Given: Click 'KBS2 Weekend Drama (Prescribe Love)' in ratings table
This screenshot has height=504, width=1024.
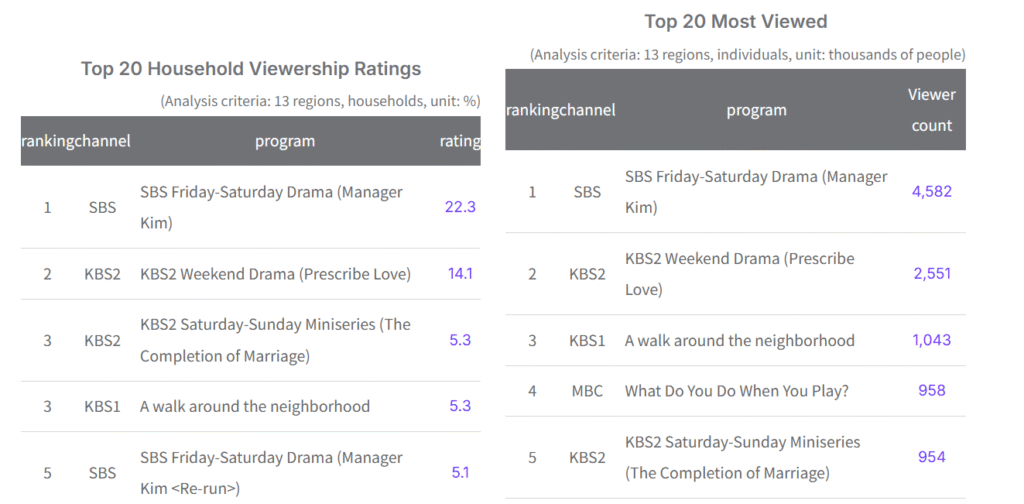Looking at the screenshot, I should click(276, 274).
